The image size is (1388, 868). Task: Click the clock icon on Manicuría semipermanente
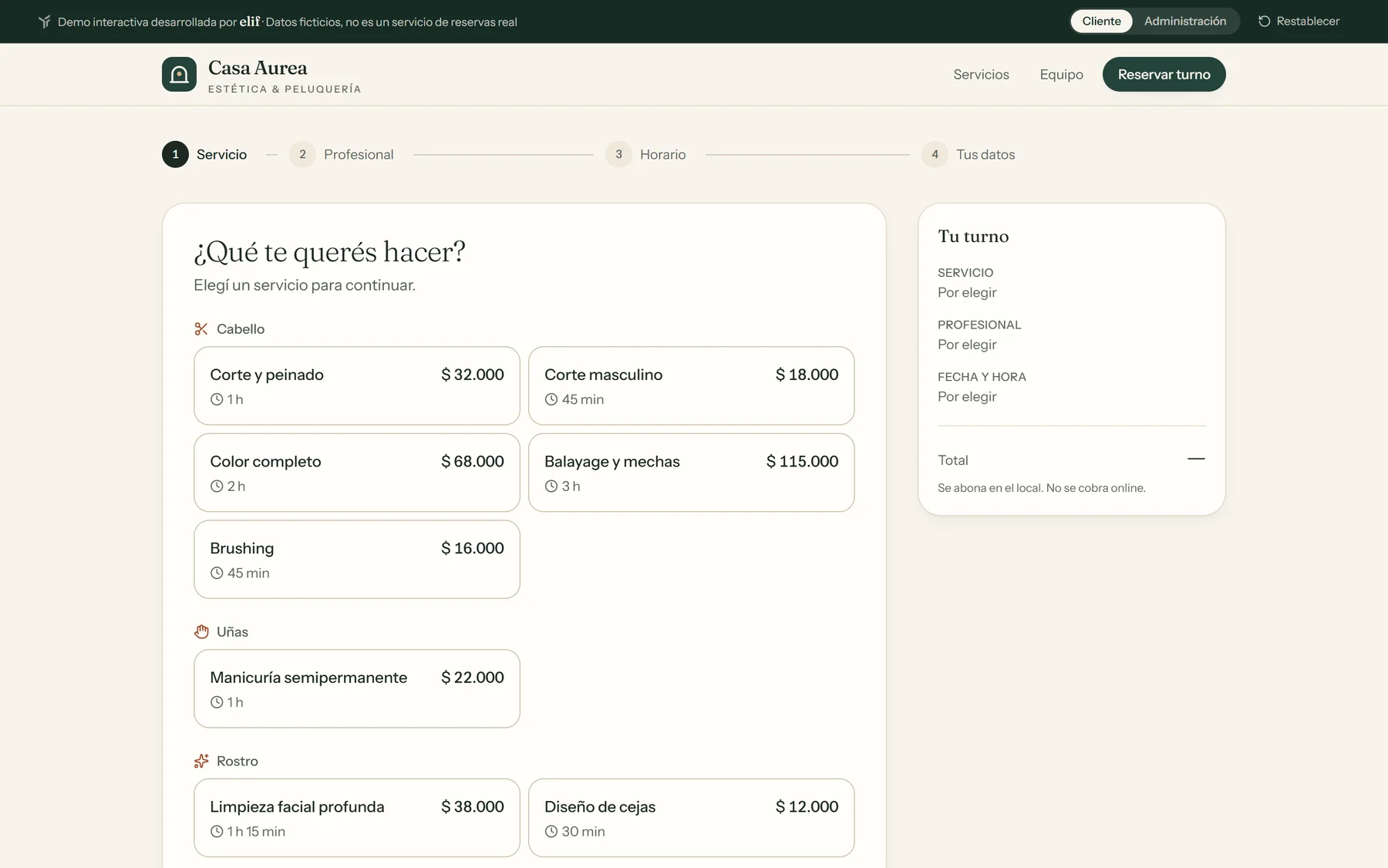click(x=217, y=702)
